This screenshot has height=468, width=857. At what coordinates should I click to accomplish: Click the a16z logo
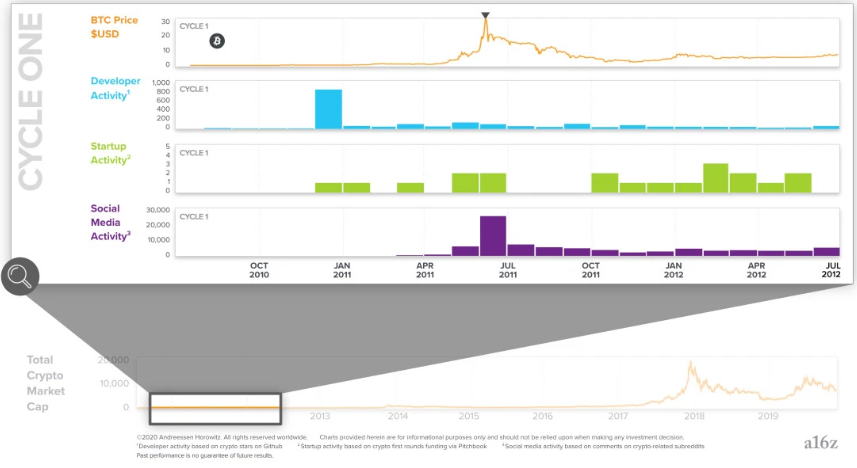821,441
